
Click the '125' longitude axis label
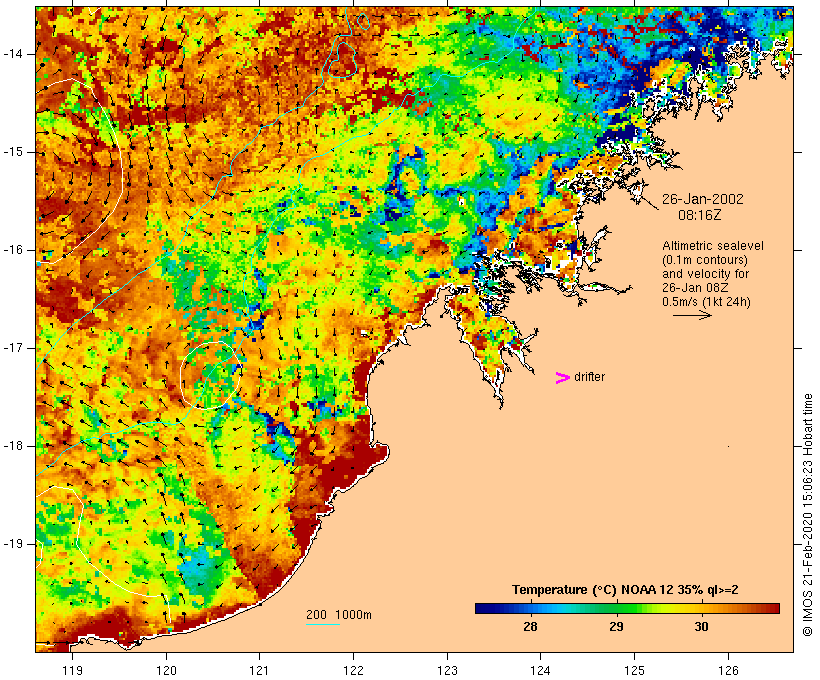click(x=635, y=671)
